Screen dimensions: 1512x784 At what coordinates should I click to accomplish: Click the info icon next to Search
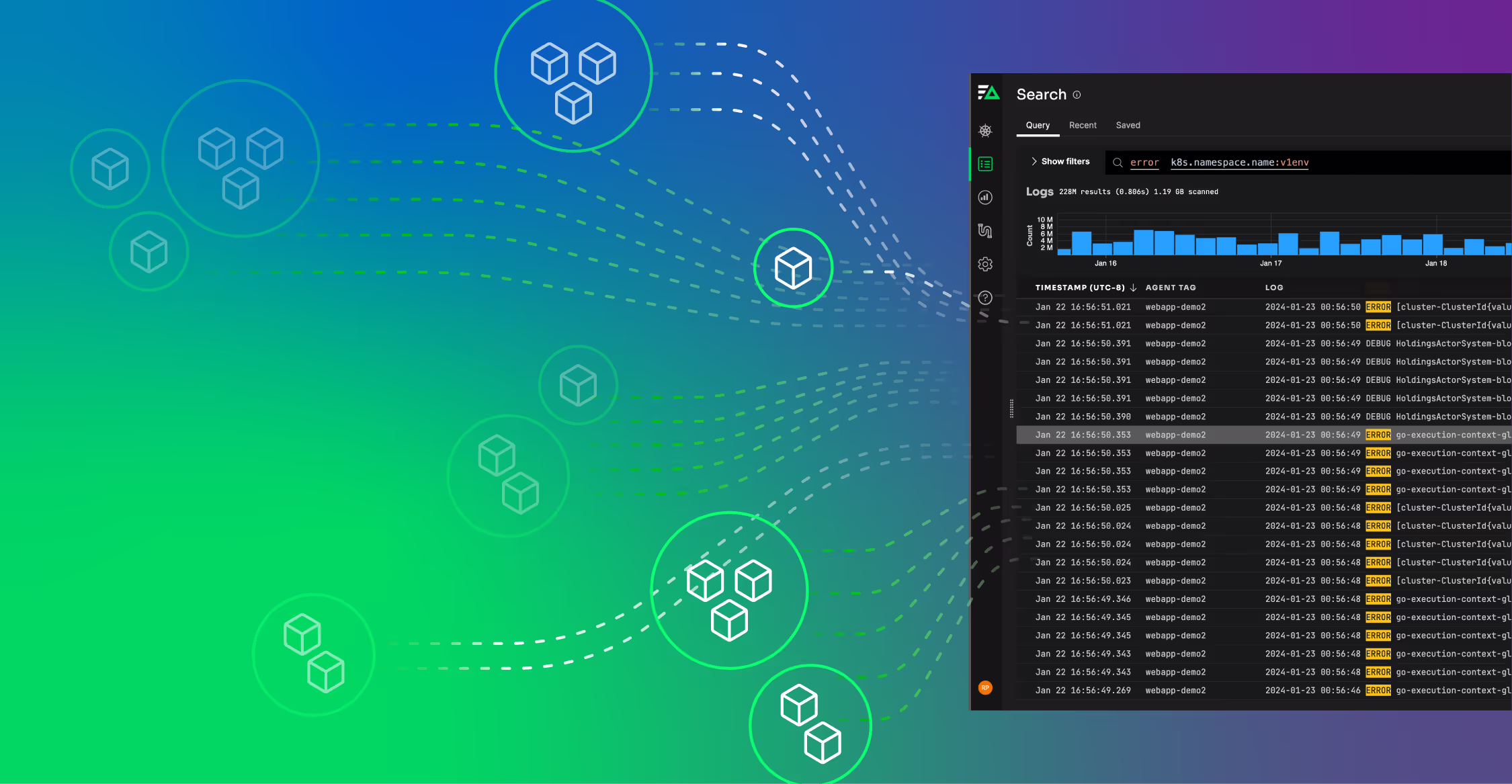1077,95
